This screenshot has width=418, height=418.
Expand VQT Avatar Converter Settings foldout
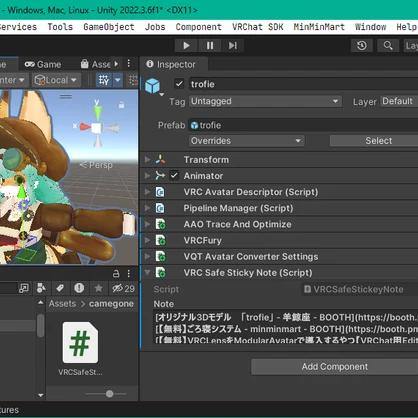click(x=147, y=256)
